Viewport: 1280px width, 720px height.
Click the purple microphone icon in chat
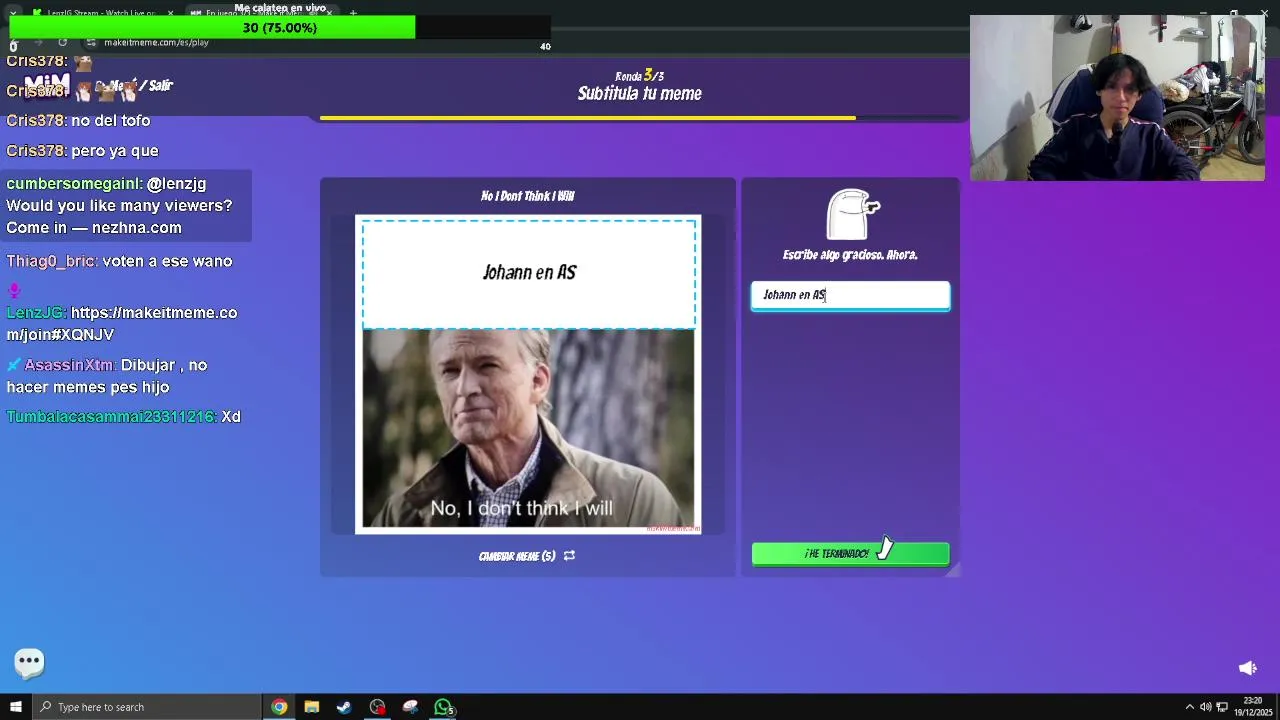tap(14, 291)
